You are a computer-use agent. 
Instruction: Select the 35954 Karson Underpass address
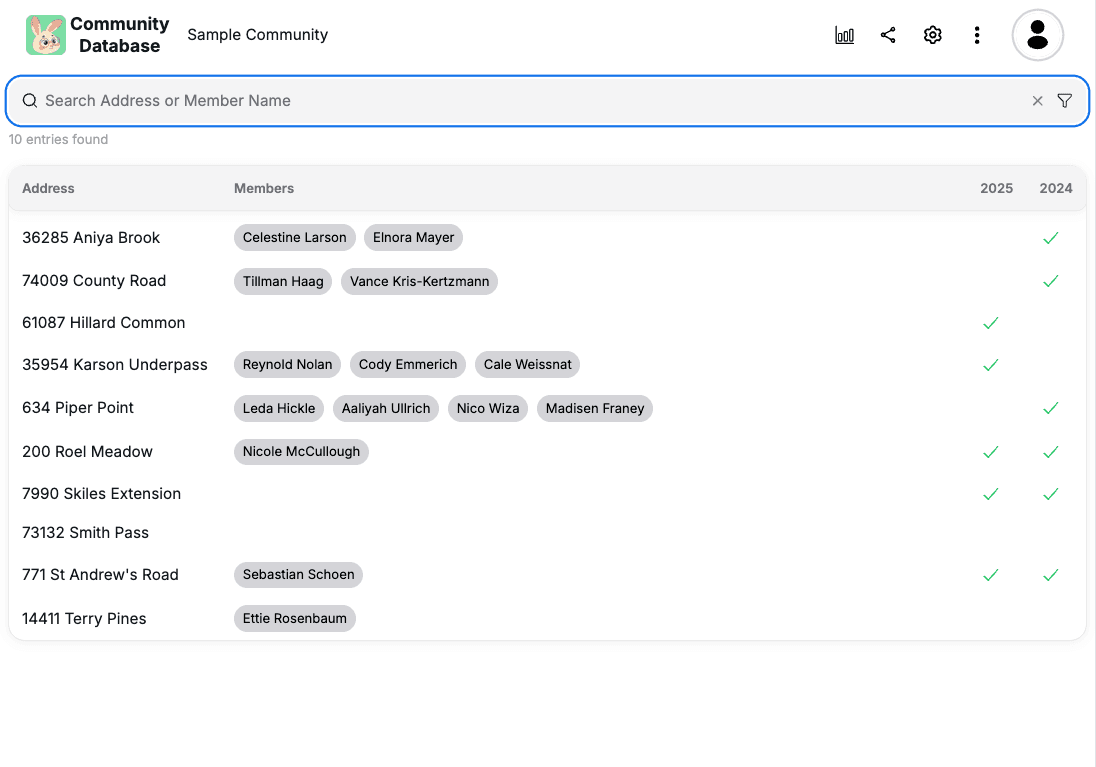click(x=115, y=364)
